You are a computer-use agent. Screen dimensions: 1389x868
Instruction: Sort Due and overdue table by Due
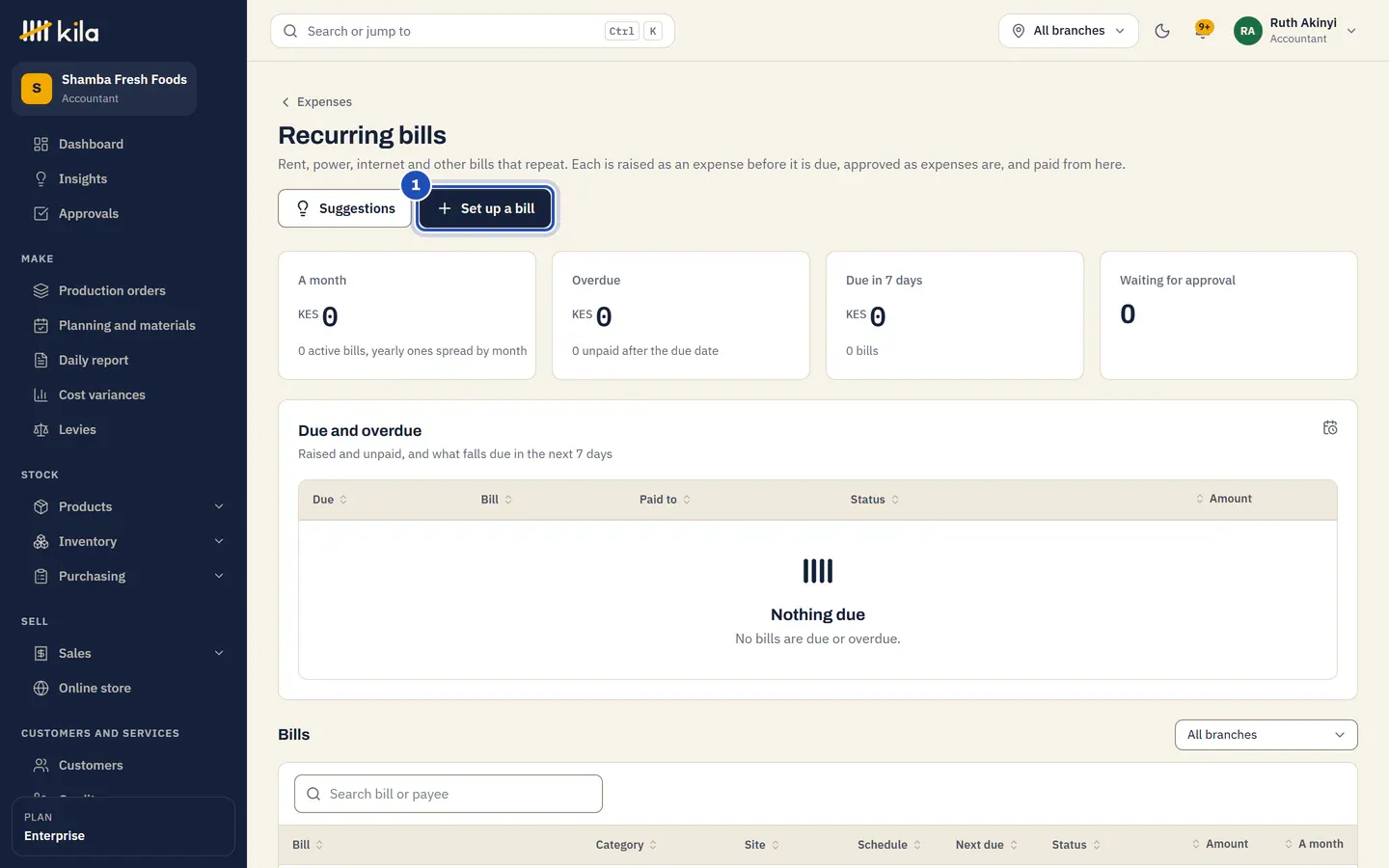[x=330, y=500]
